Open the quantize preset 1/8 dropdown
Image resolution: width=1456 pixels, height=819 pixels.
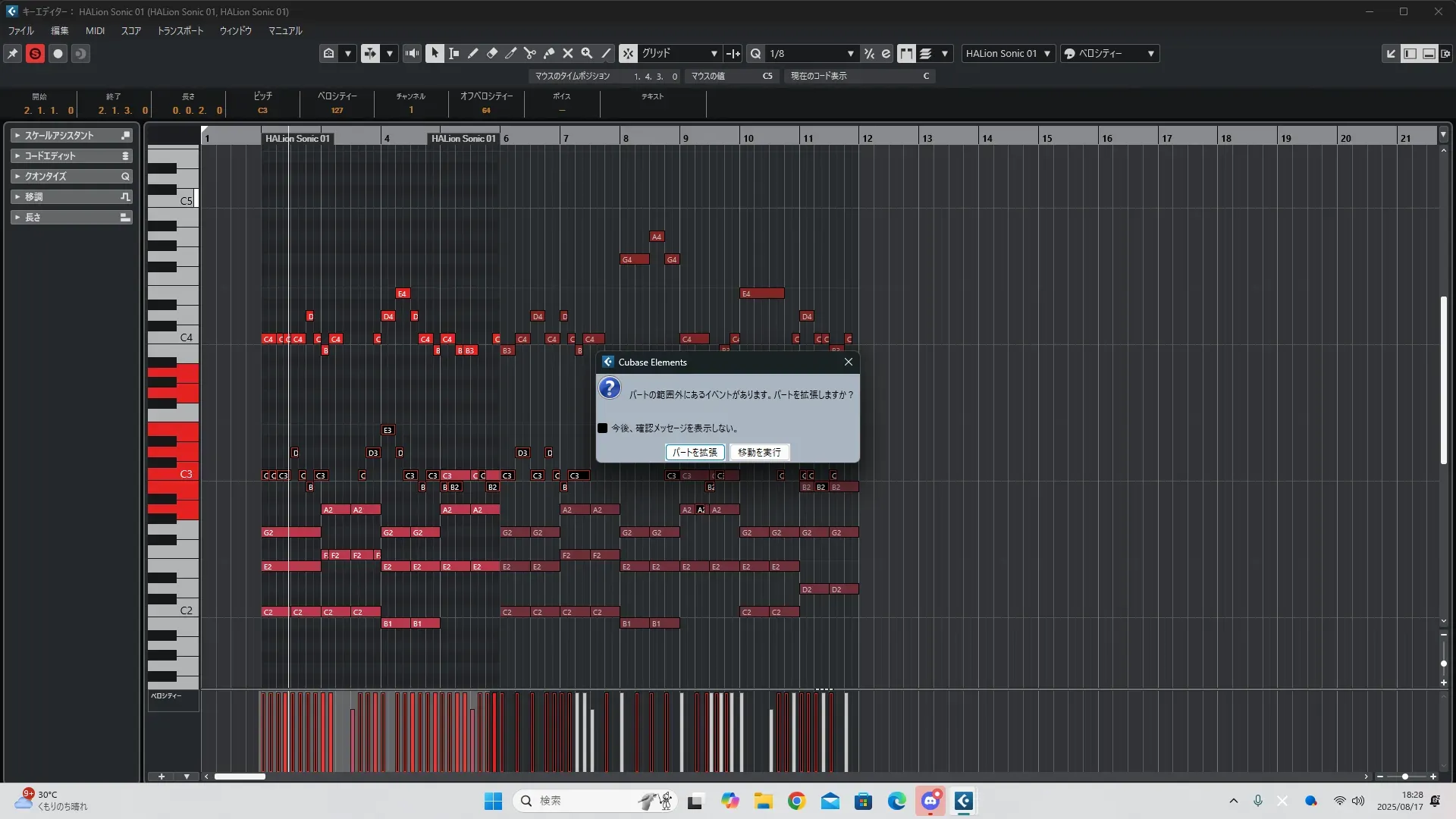850,53
